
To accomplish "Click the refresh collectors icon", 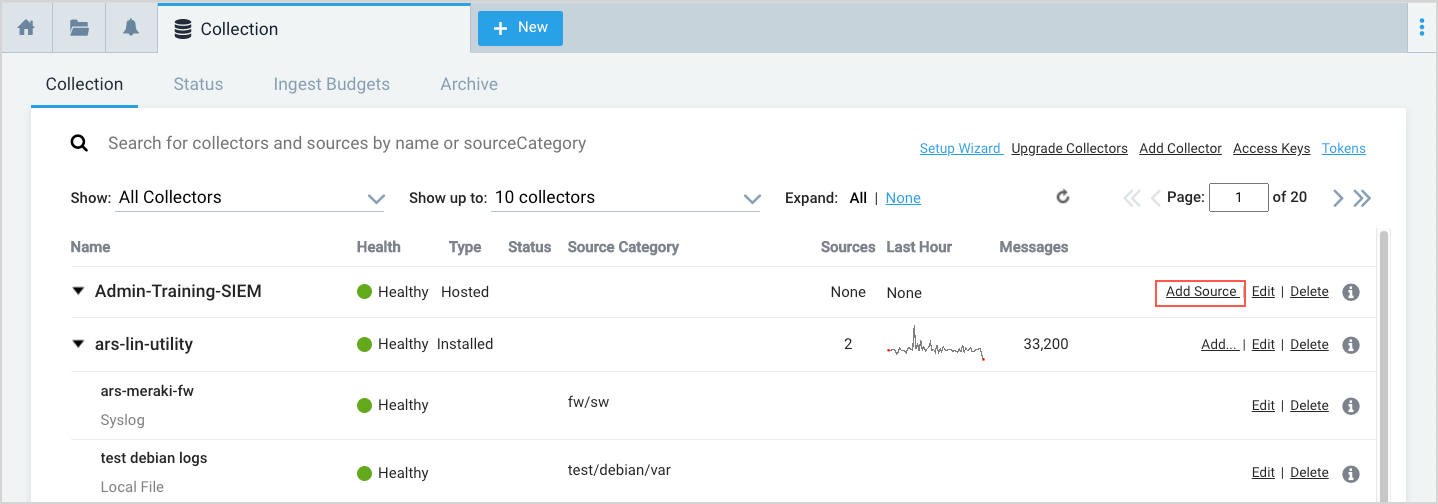I will [1063, 197].
